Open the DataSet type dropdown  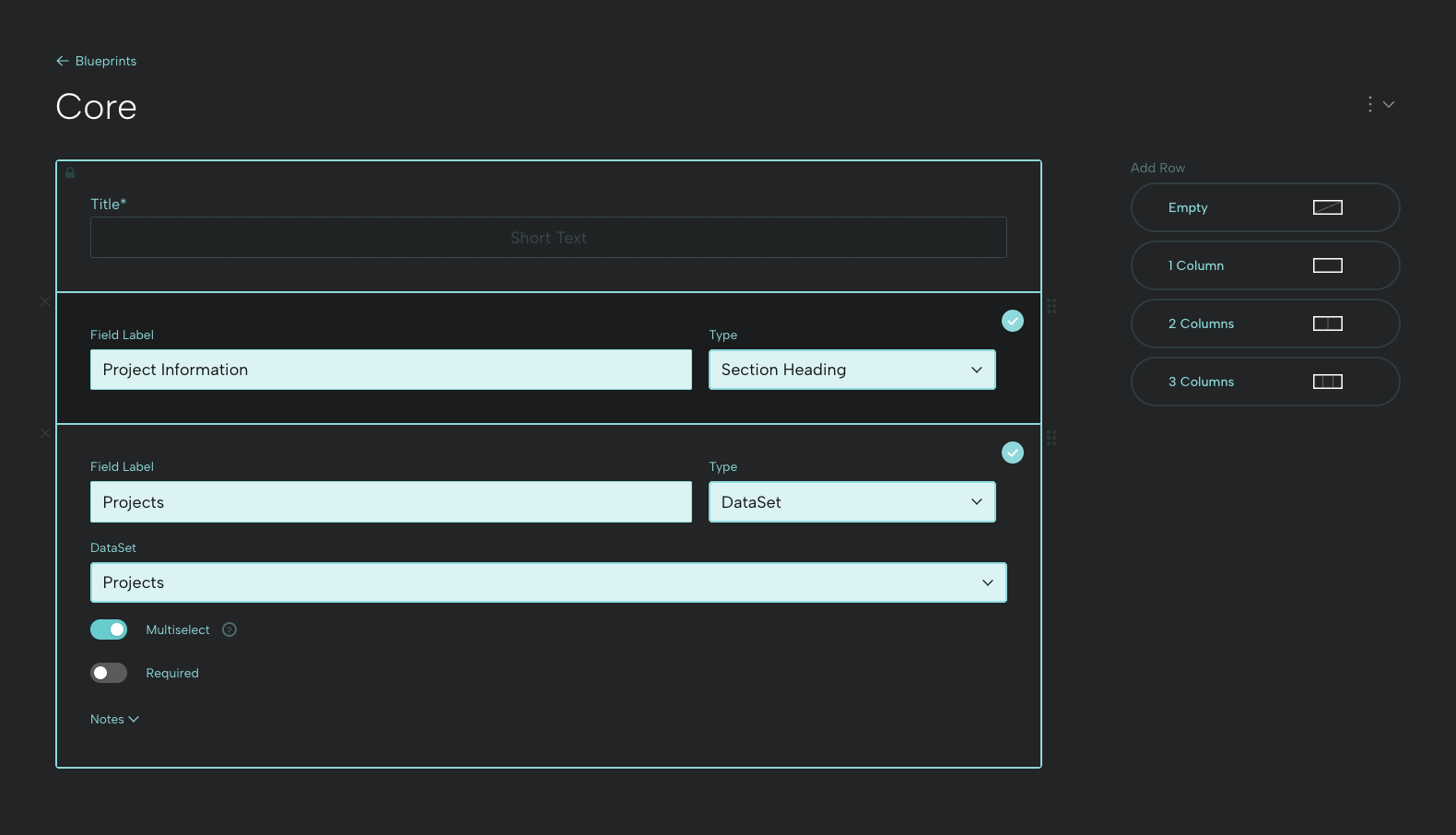(x=852, y=502)
